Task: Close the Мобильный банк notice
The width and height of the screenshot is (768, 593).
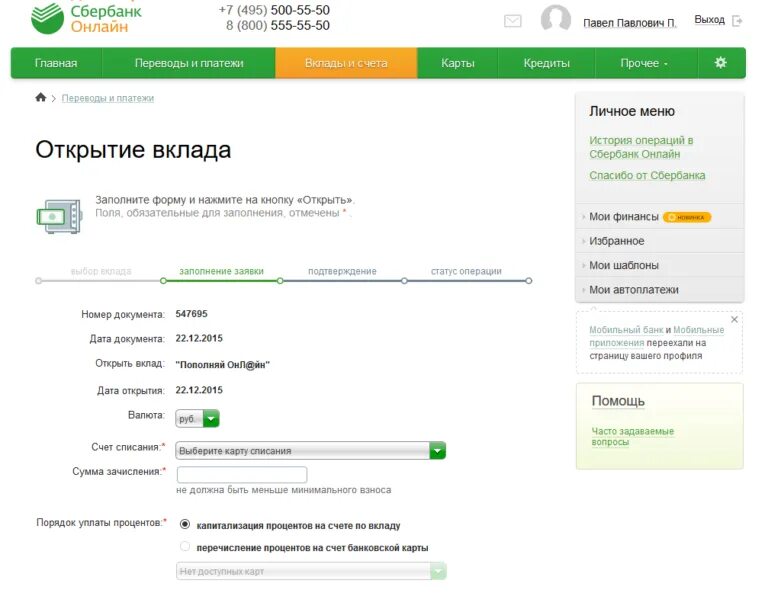Action: (734, 319)
